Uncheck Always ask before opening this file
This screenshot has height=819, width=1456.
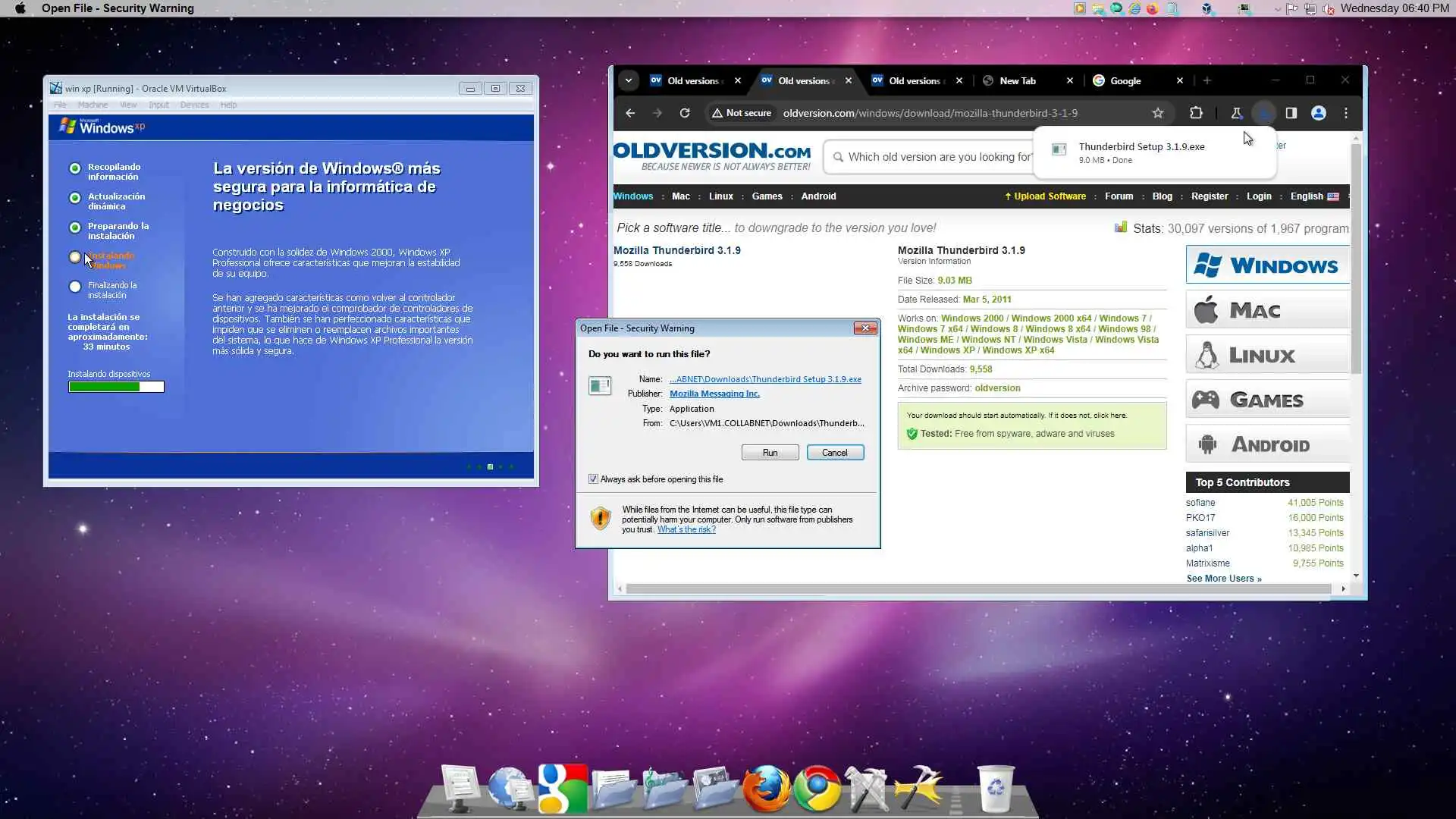tap(593, 479)
